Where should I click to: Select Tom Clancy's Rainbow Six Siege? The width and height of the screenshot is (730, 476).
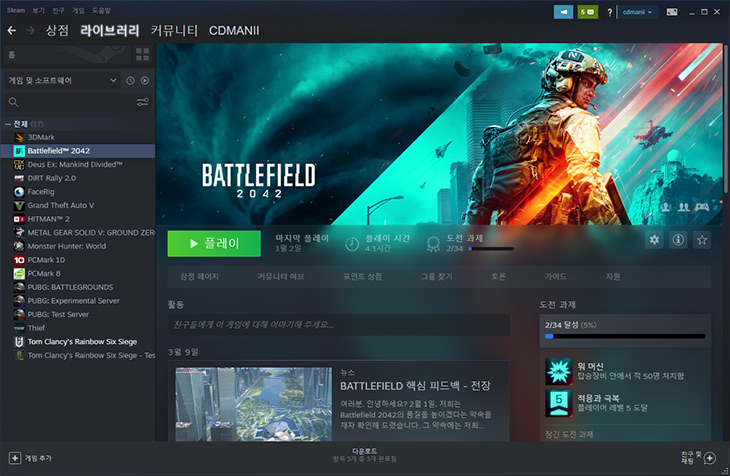pyautogui.click(x=78, y=342)
